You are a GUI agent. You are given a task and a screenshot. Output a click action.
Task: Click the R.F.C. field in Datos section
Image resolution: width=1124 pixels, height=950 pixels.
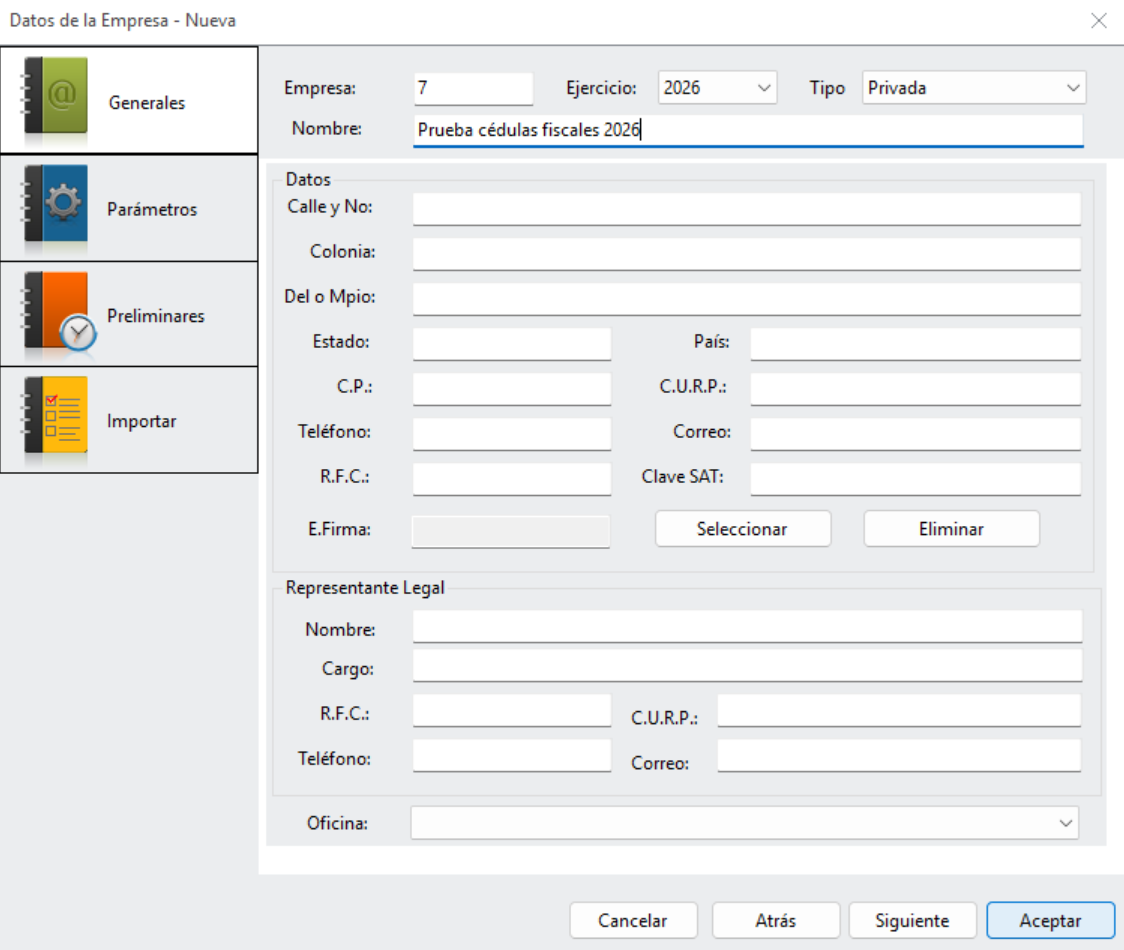(x=512, y=479)
